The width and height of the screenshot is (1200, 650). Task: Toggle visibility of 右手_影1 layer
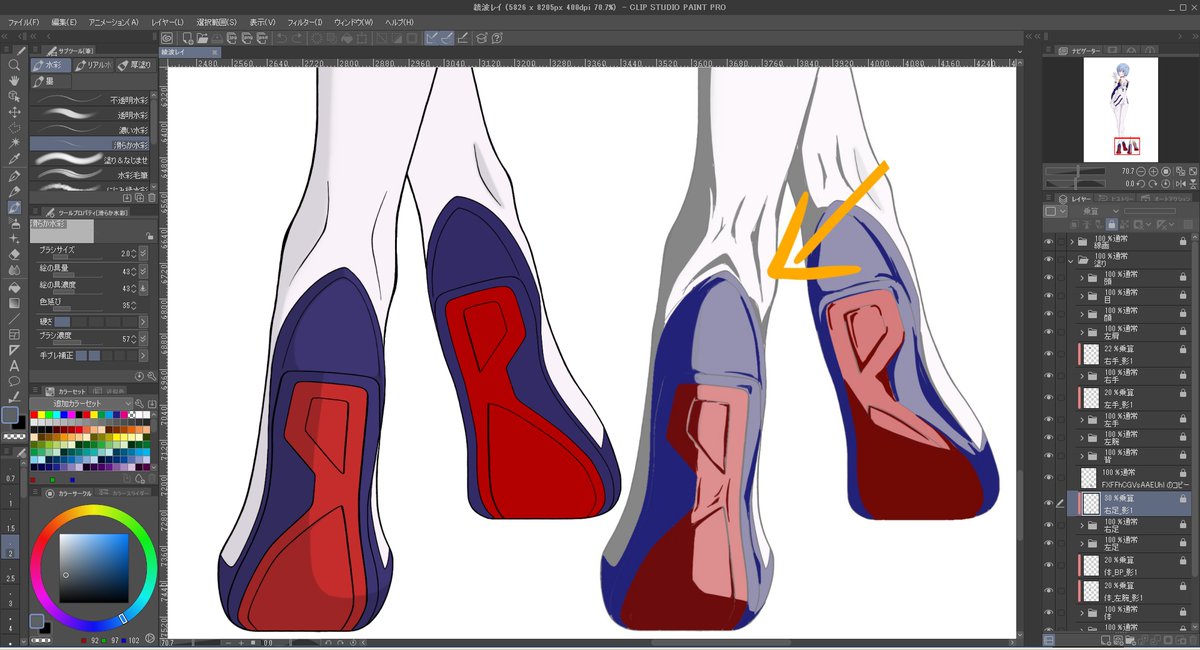(1049, 354)
